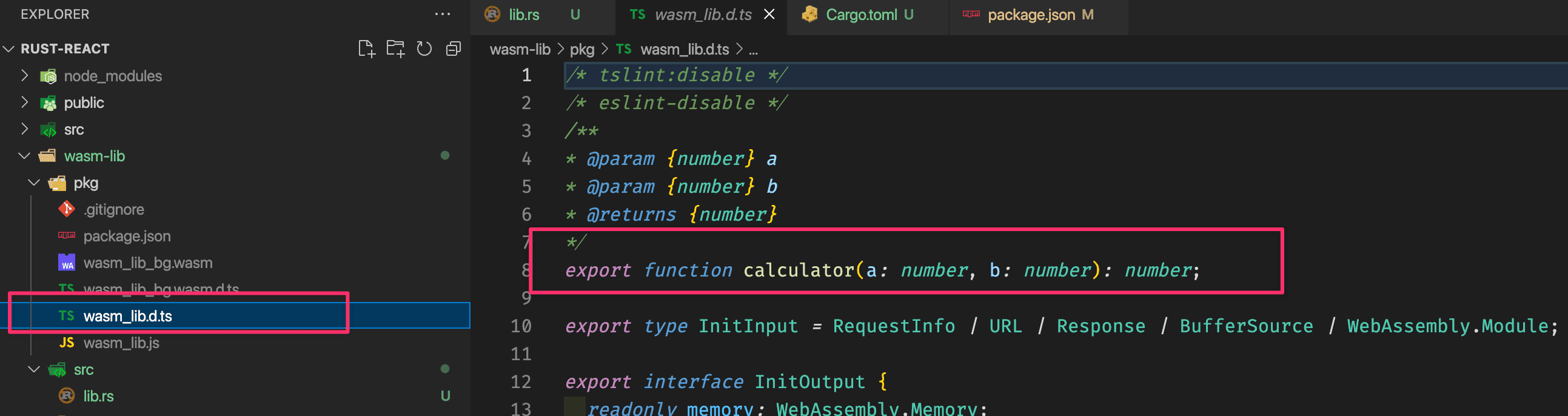Viewport: 1568px width, 416px height.
Task: Open wasm_lib_bg.wasm file in tree
Action: tap(148, 263)
